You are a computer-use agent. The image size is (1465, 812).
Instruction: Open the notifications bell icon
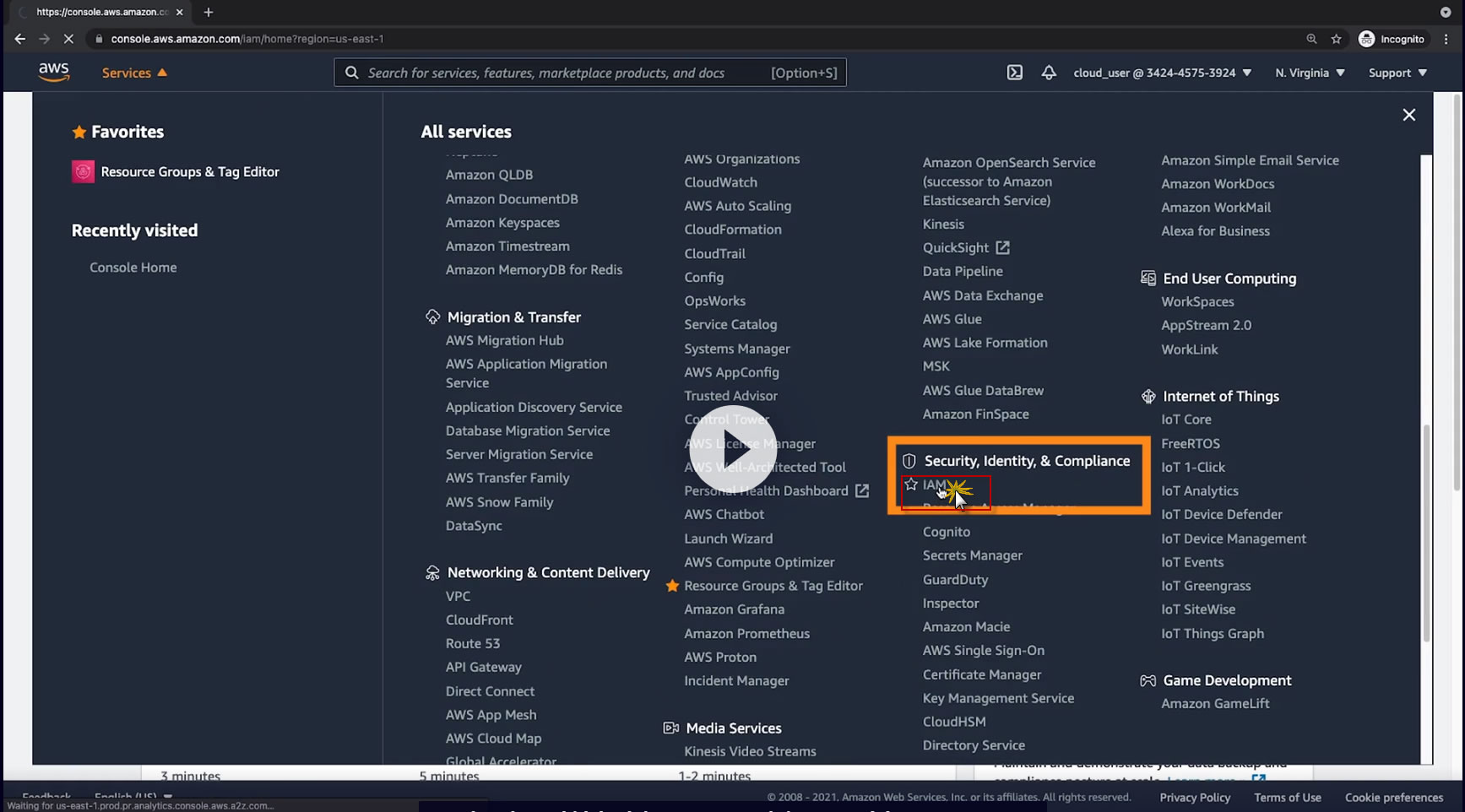click(x=1049, y=73)
